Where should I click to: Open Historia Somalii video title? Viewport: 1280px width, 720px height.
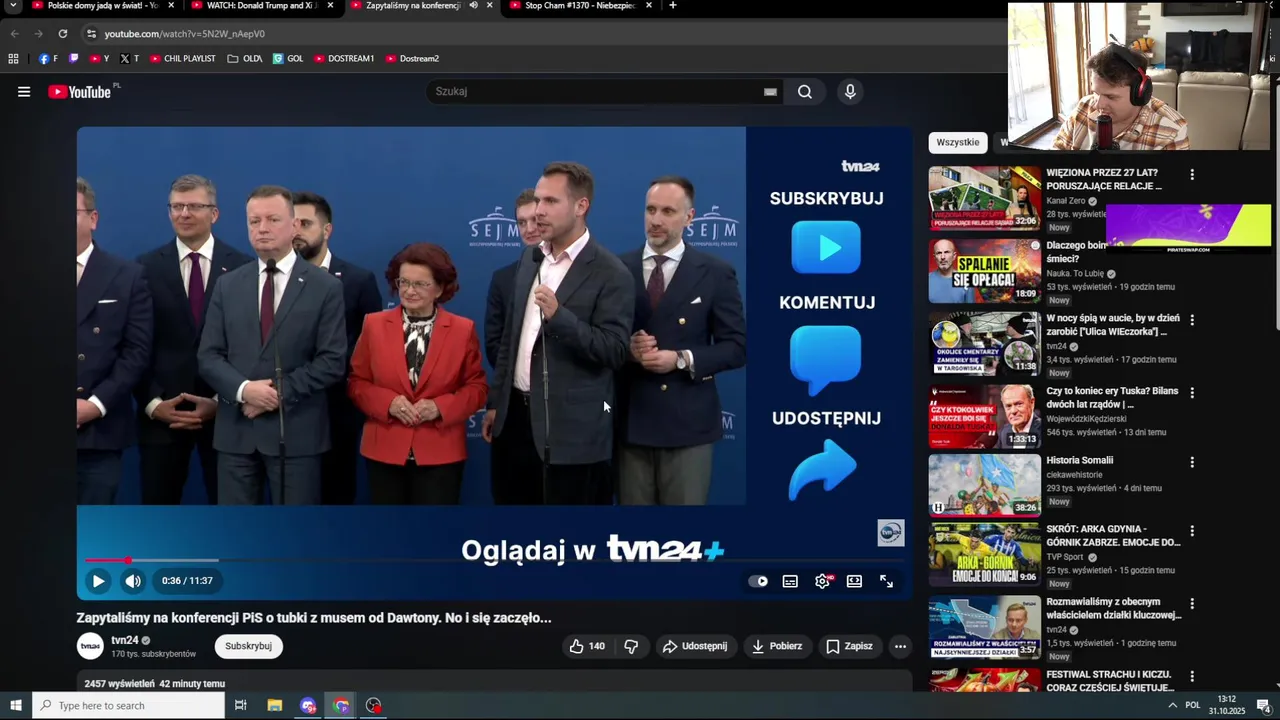(x=1080, y=460)
